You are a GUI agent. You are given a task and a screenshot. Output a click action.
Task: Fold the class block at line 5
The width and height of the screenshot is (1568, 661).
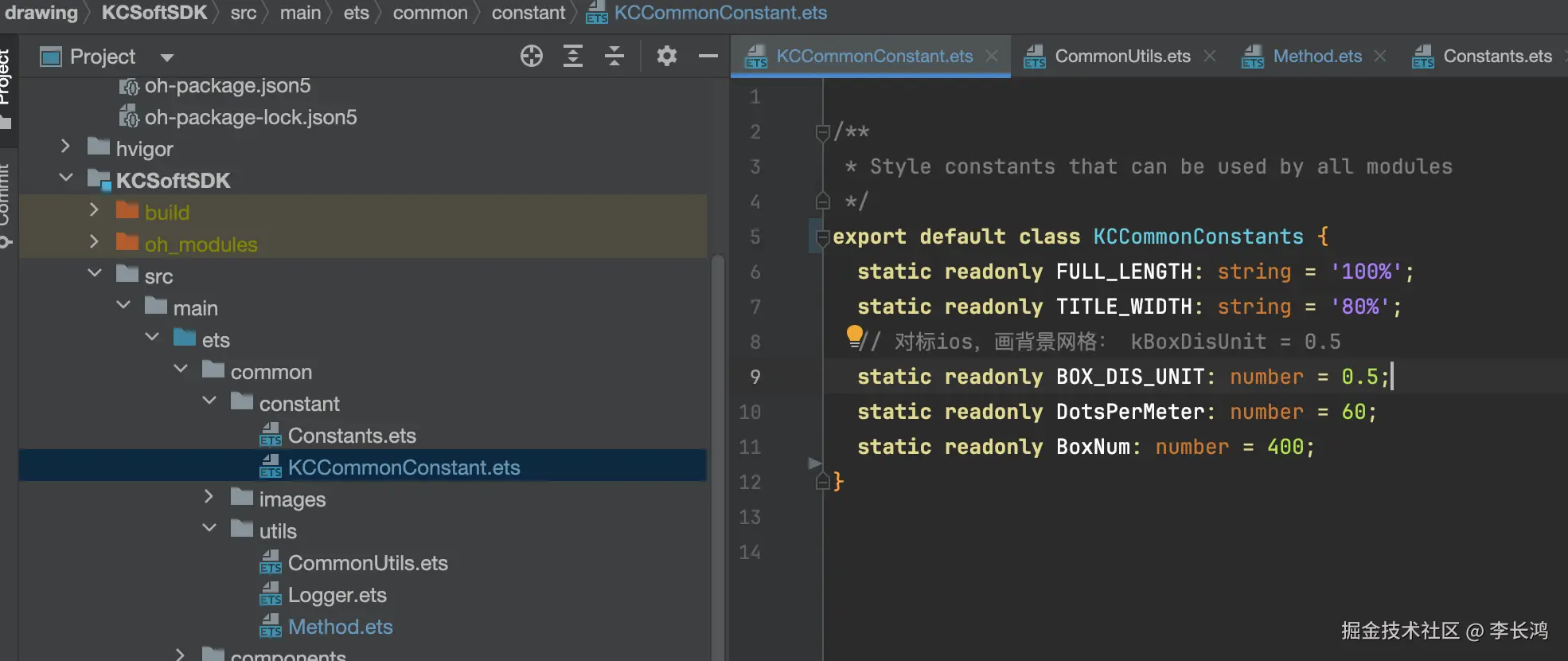click(x=823, y=237)
